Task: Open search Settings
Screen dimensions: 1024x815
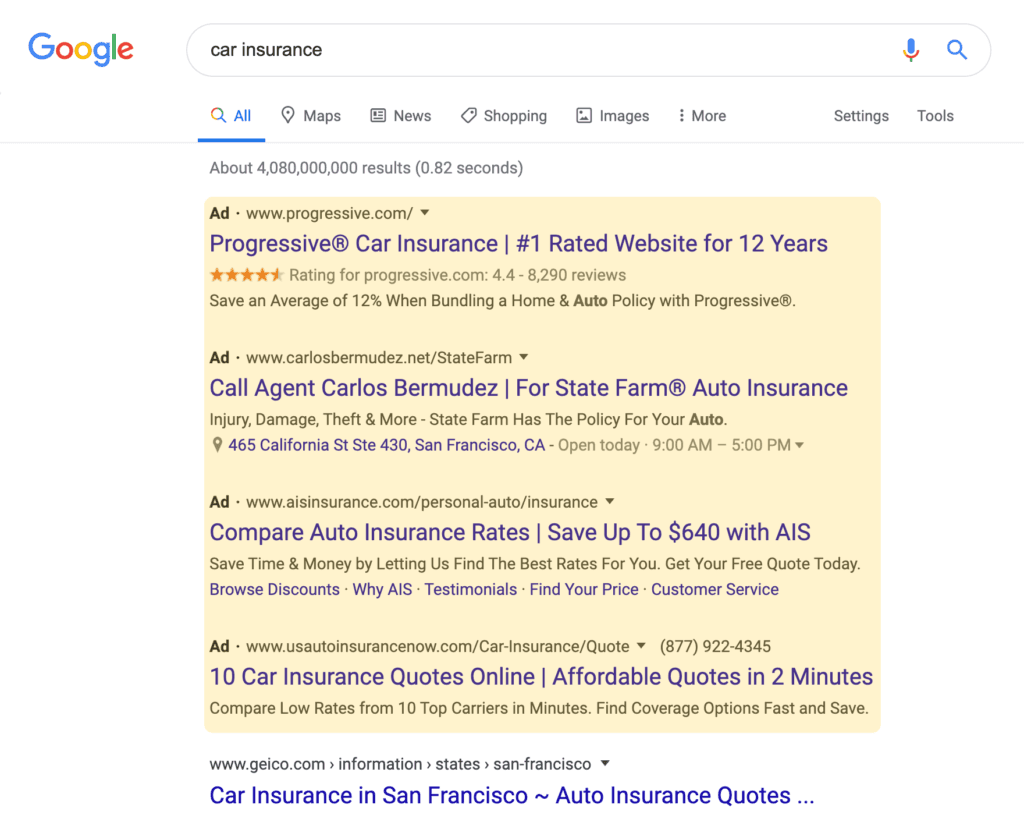Action: [861, 116]
